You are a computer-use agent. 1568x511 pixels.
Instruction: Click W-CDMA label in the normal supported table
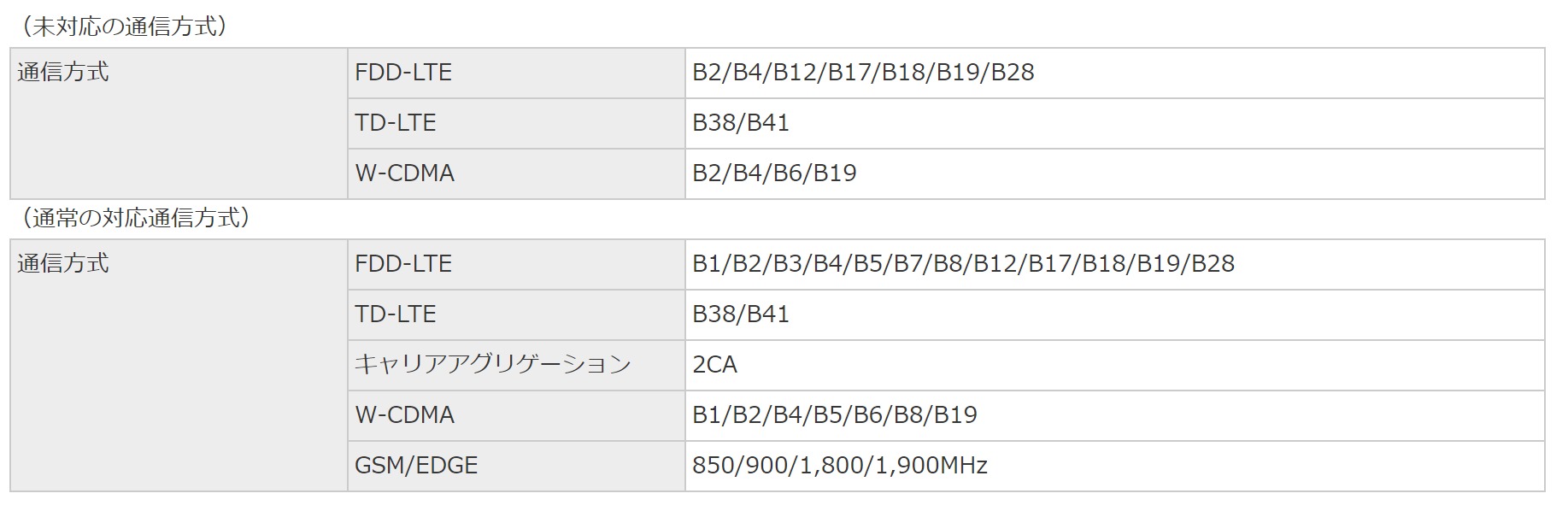[x=405, y=415]
